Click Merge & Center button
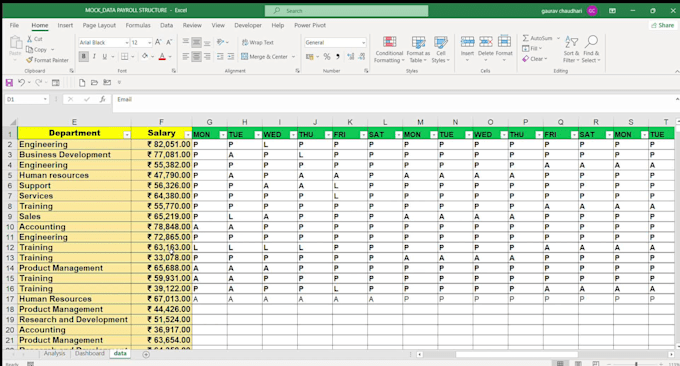Screen dimensions: 680x366 pos(265,56)
